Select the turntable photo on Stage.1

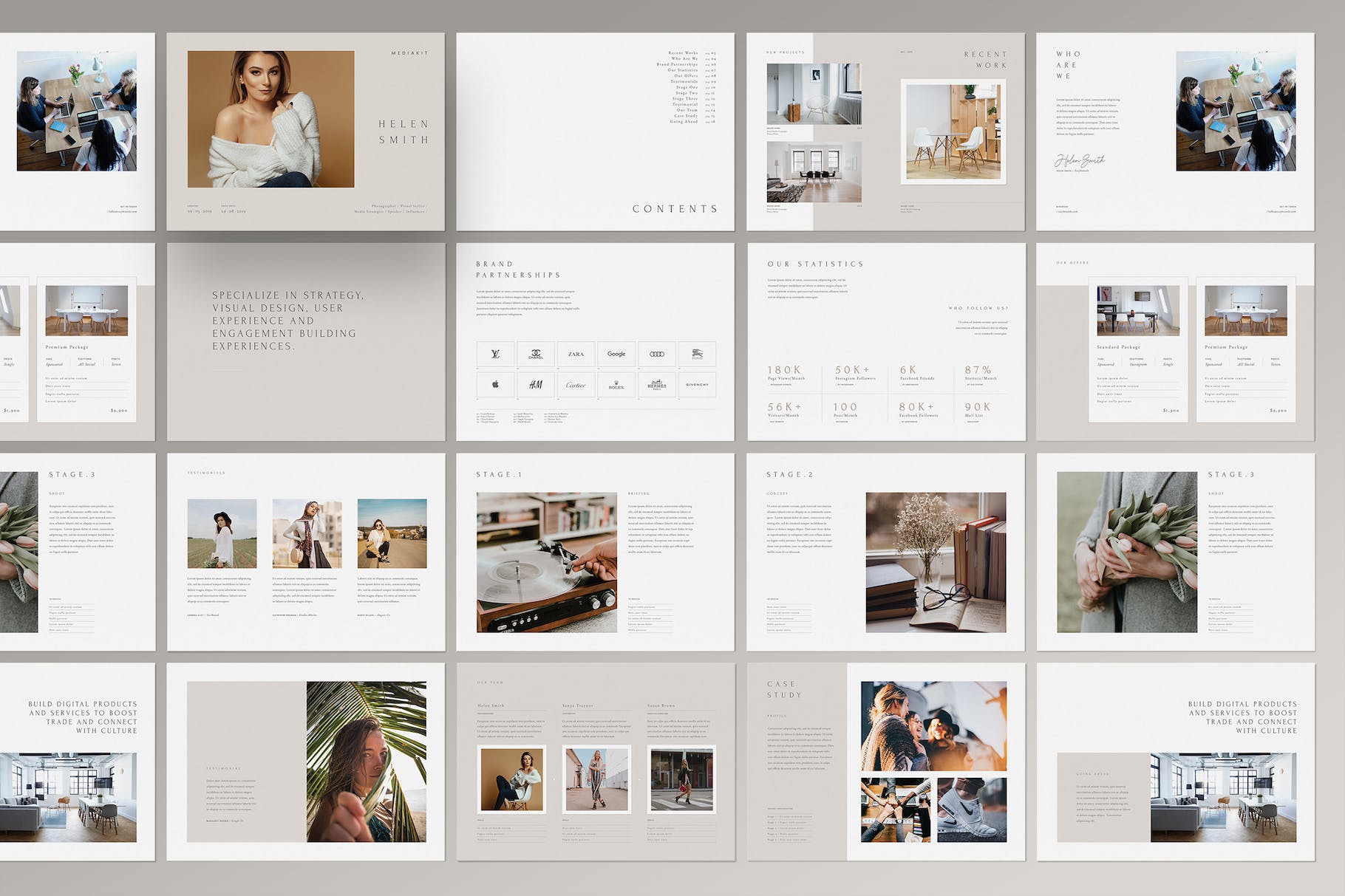coord(547,562)
